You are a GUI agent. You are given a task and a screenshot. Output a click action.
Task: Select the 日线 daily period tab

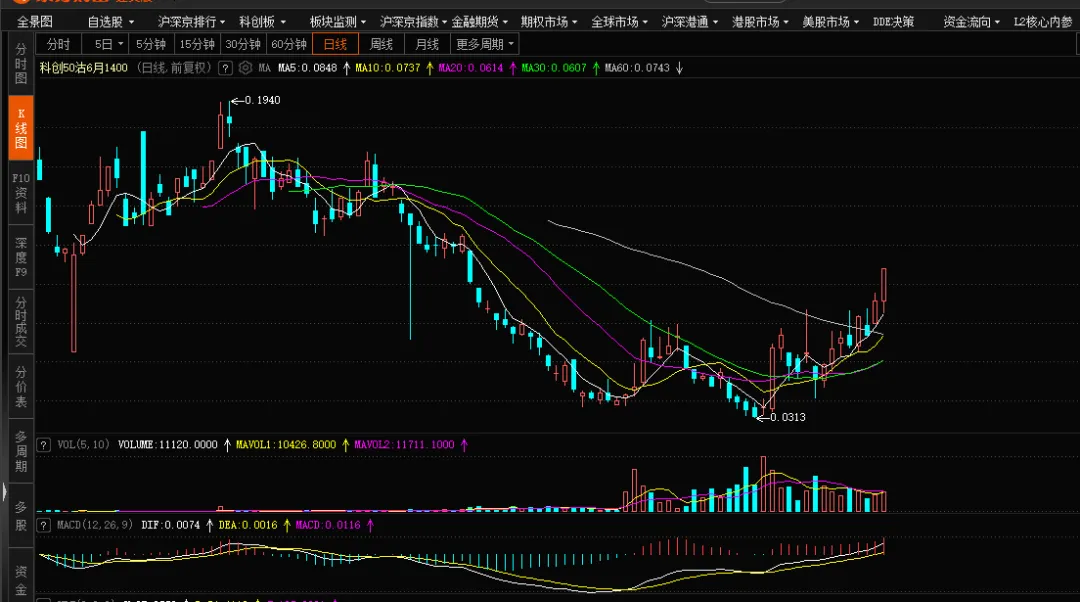[x=335, y=44]
